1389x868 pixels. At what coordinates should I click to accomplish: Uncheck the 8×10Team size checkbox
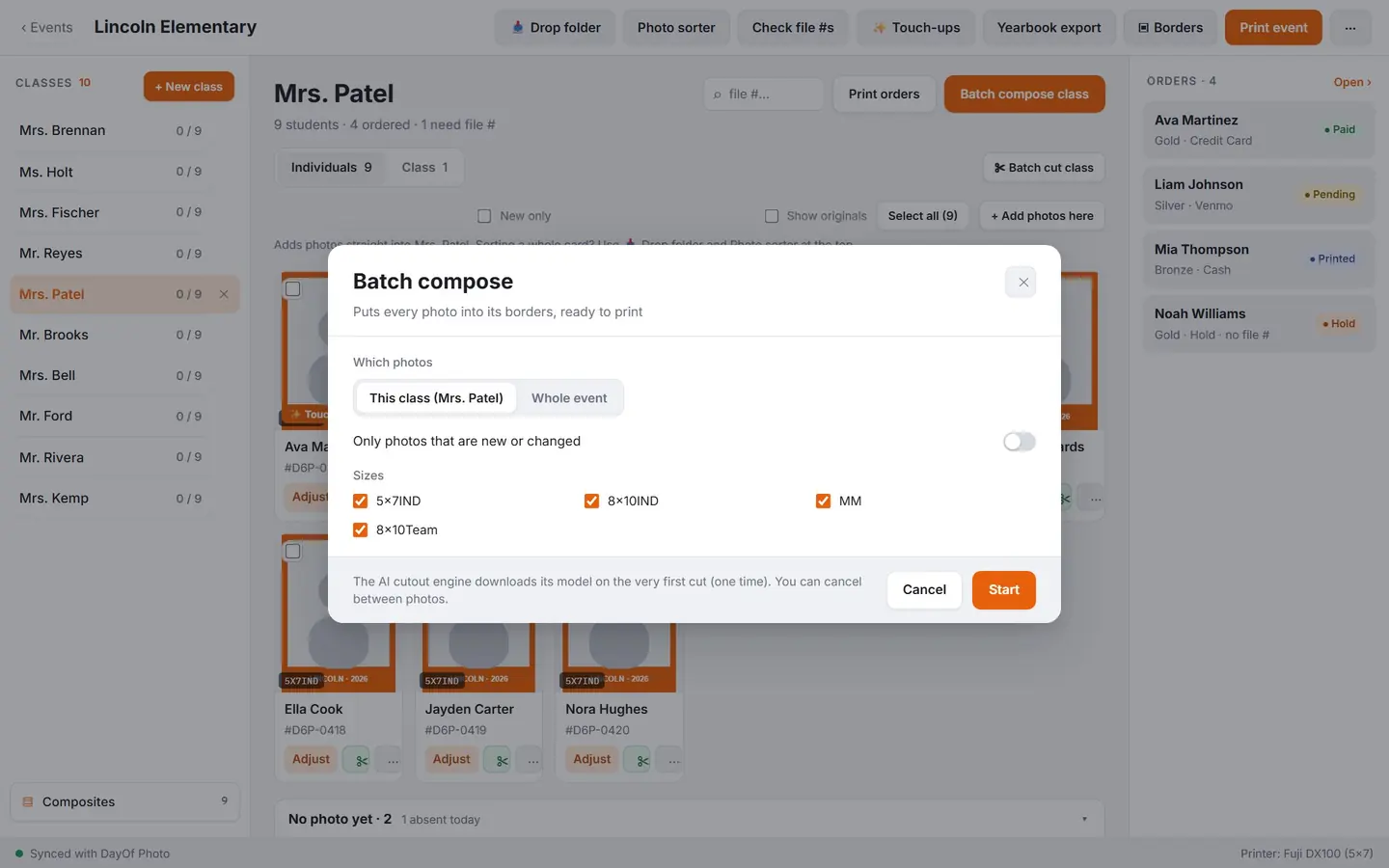point(361,529)
